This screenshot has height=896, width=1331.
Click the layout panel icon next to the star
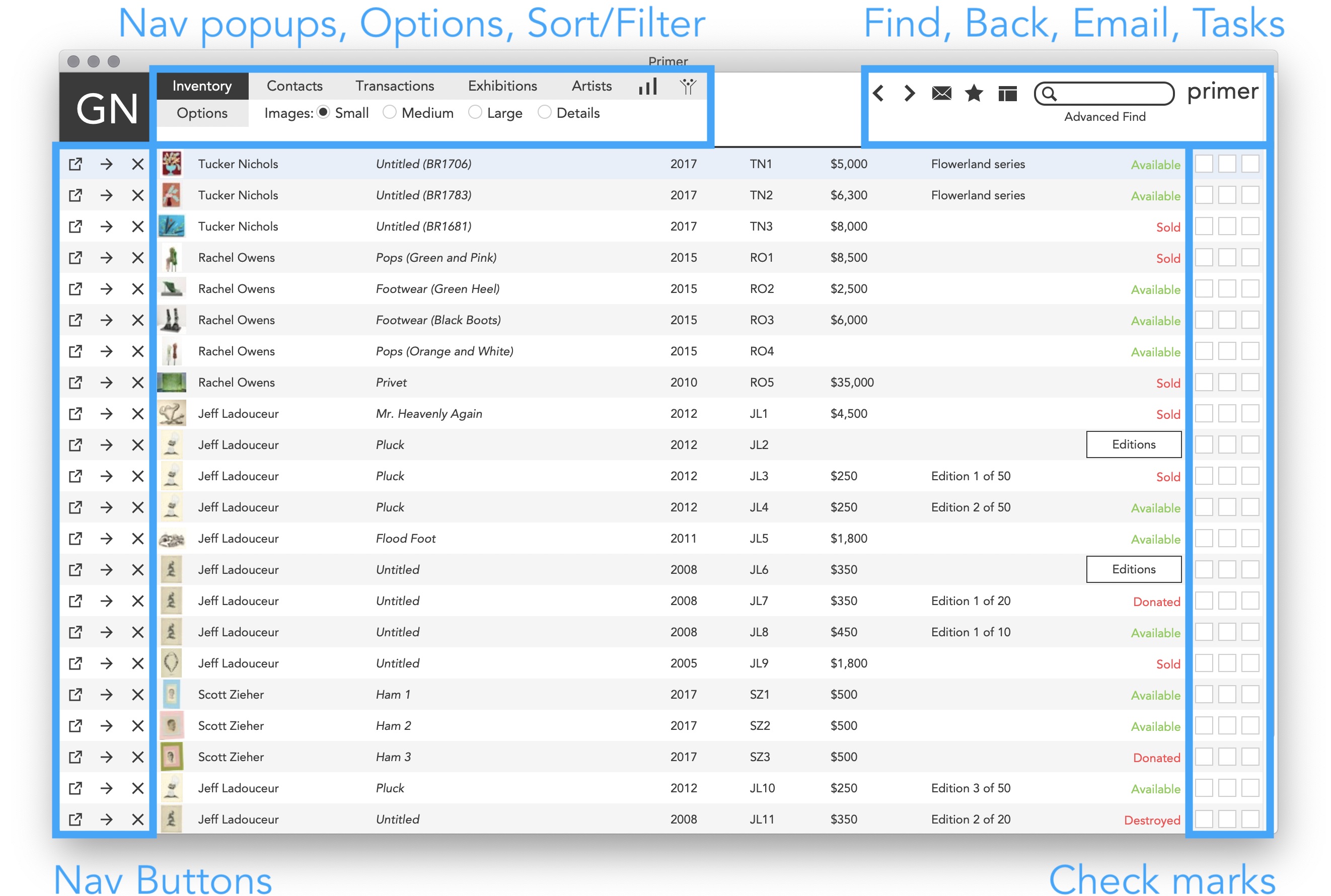point(1008,93)
